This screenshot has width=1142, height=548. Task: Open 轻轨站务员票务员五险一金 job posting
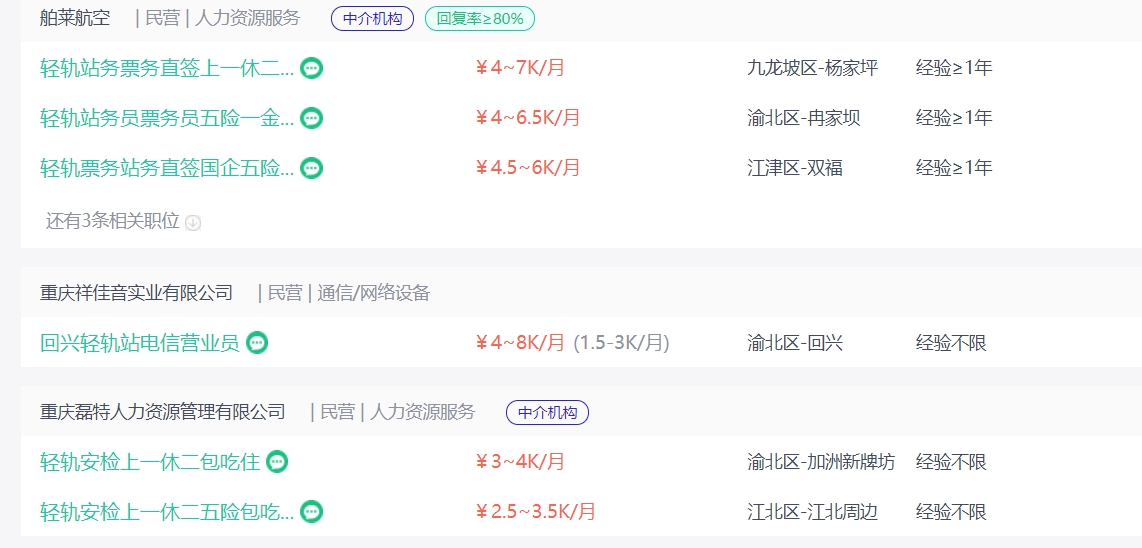[x=168, y=118]
